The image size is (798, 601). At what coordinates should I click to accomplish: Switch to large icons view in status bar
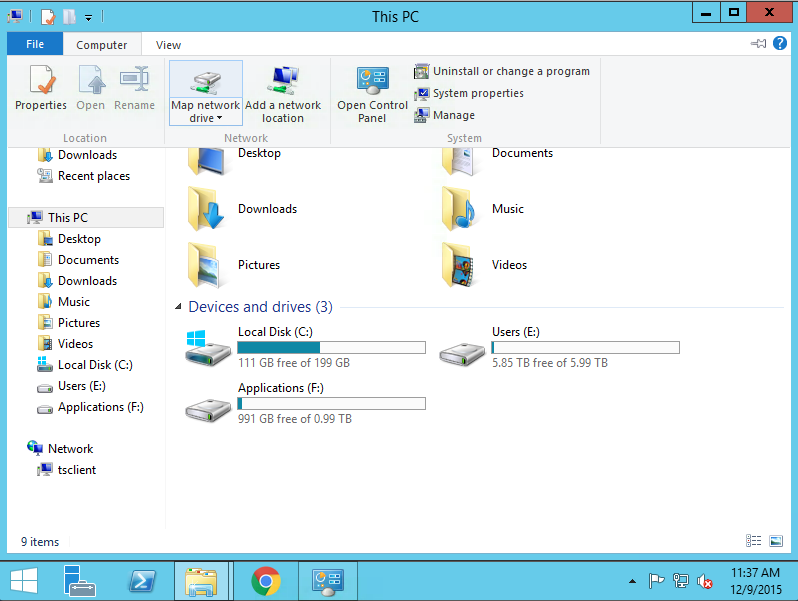(776, 540)
